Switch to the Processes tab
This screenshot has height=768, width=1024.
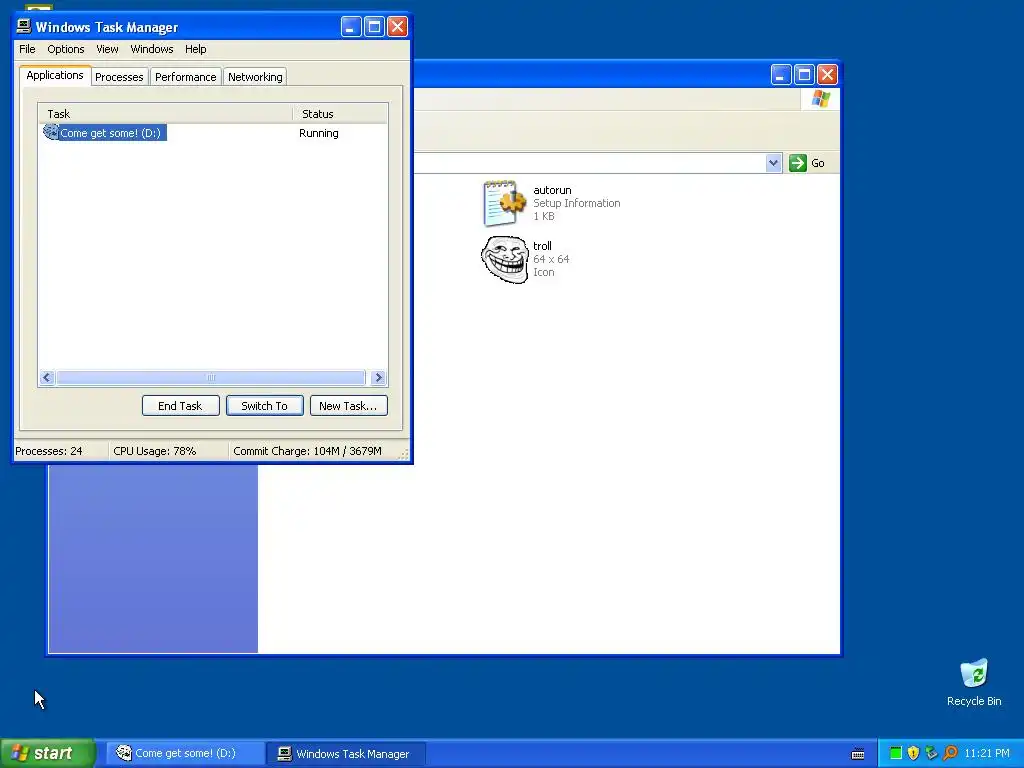pyautogui.click(x=119, y=77)
